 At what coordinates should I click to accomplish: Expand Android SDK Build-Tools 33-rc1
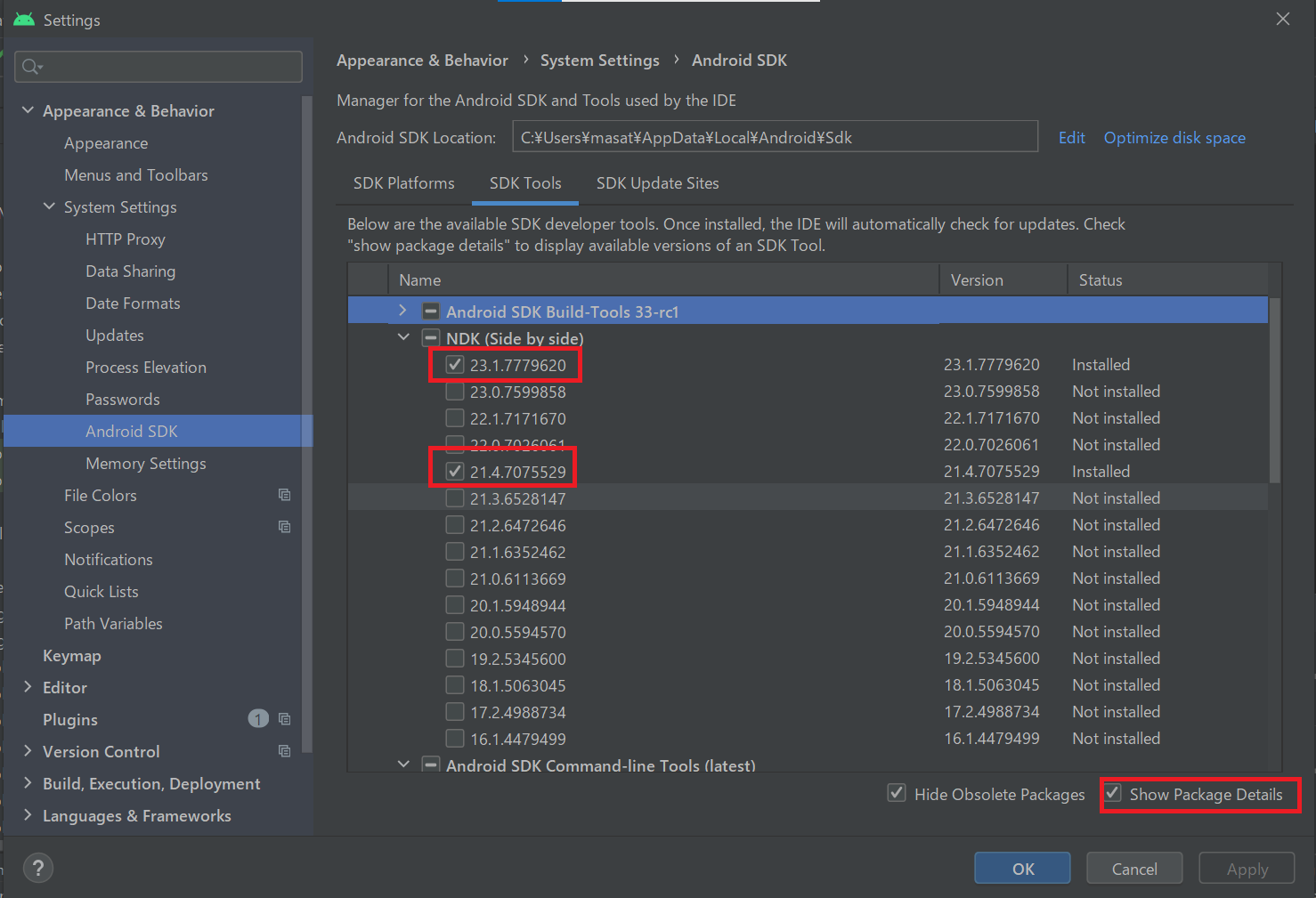click(402, 310)
